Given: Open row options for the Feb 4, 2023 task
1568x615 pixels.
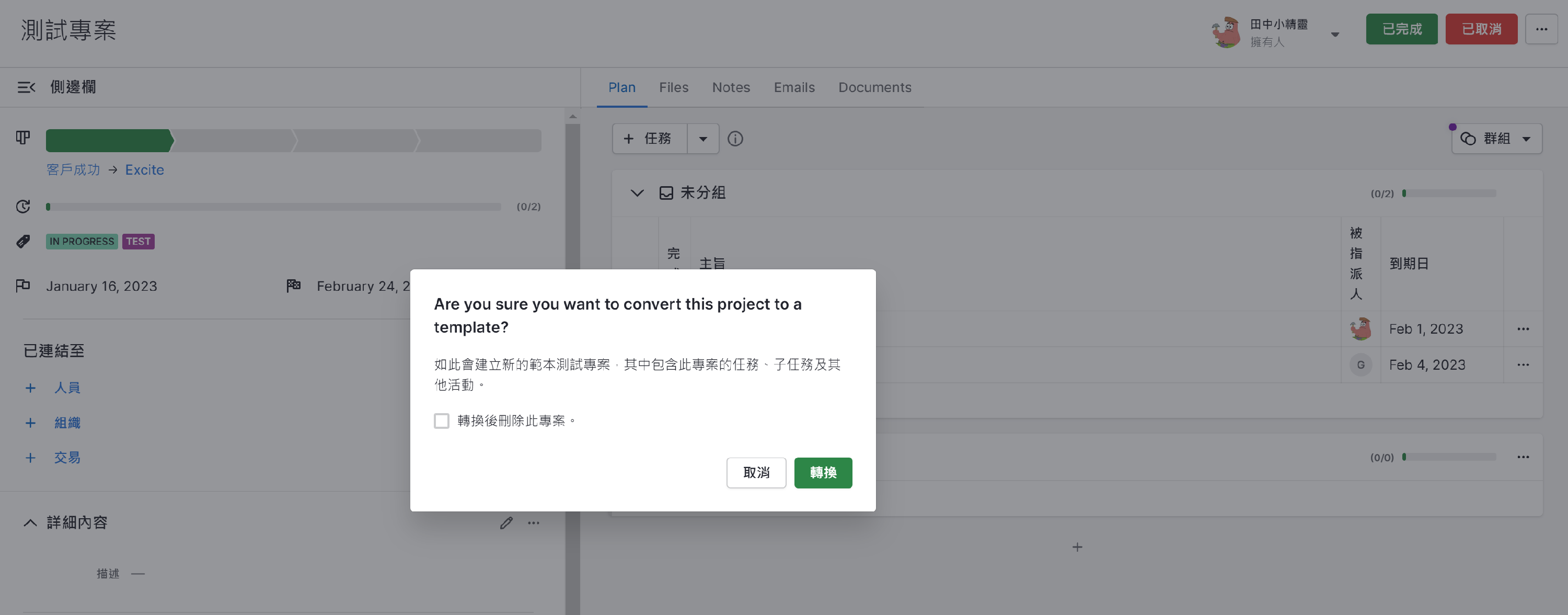Looking at the screenshot, I should pos(1523,365).
